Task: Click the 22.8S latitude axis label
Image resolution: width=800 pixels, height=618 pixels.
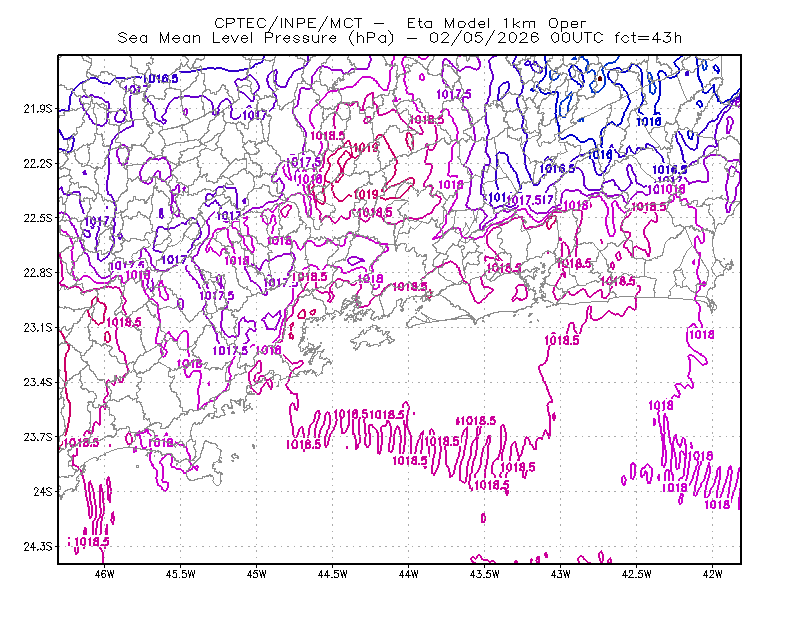Action: [x=38, y=273]
